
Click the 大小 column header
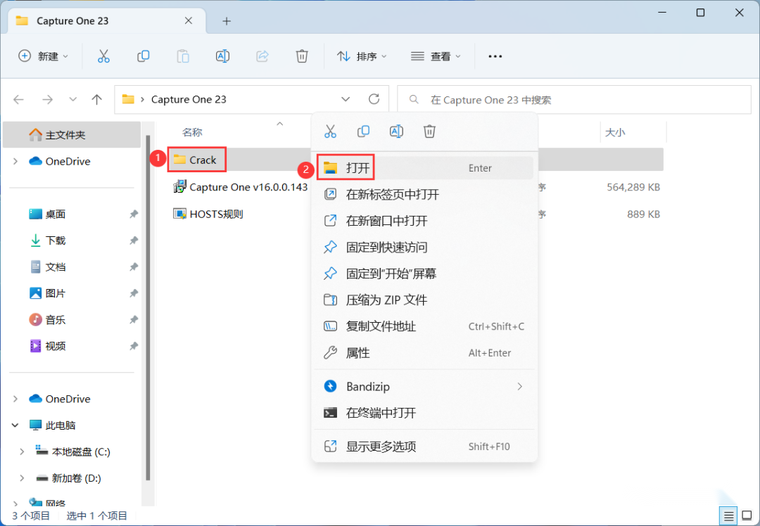coord(615,132)
